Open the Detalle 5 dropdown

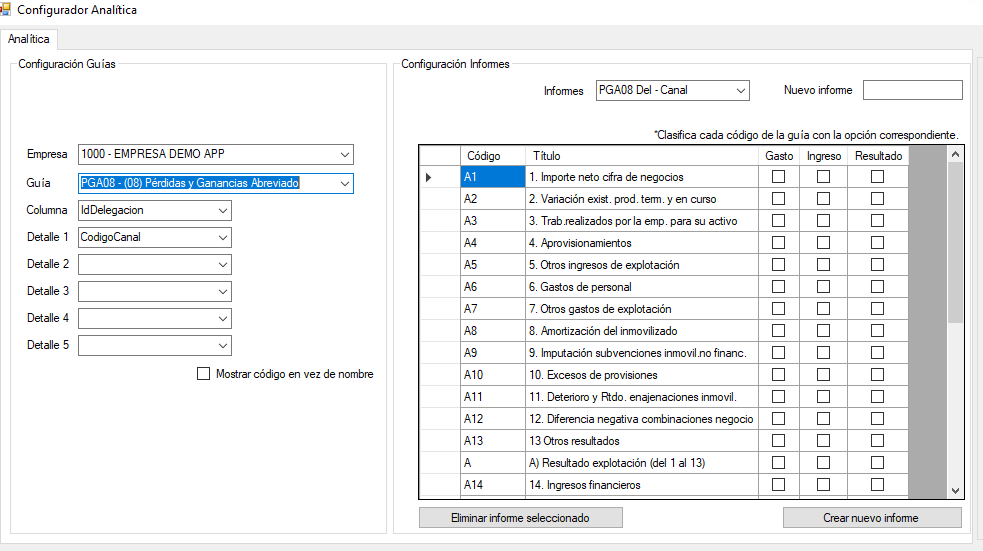tap(155, 345)
